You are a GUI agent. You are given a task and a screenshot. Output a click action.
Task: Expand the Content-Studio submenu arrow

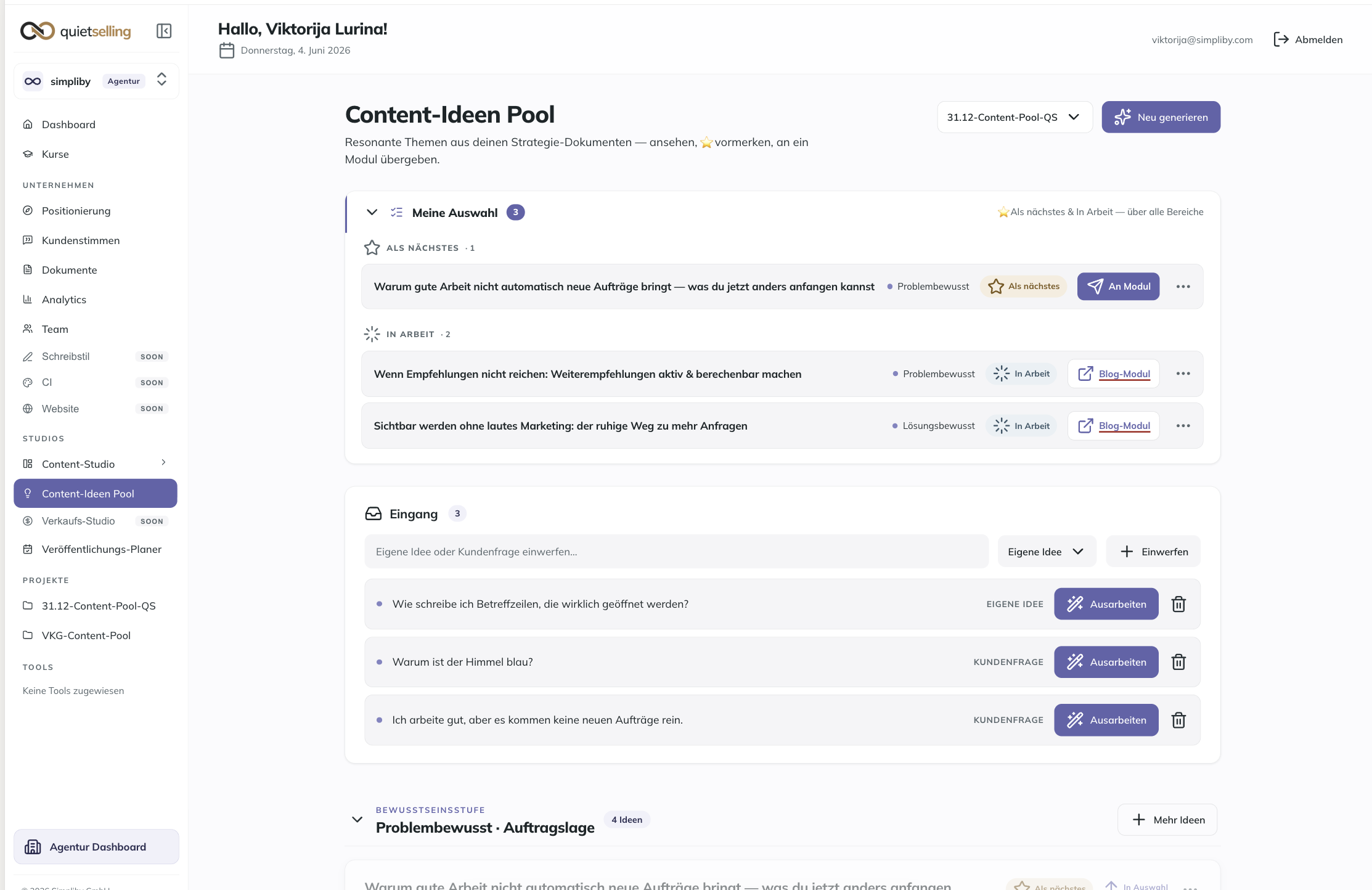tap(163, 462)
